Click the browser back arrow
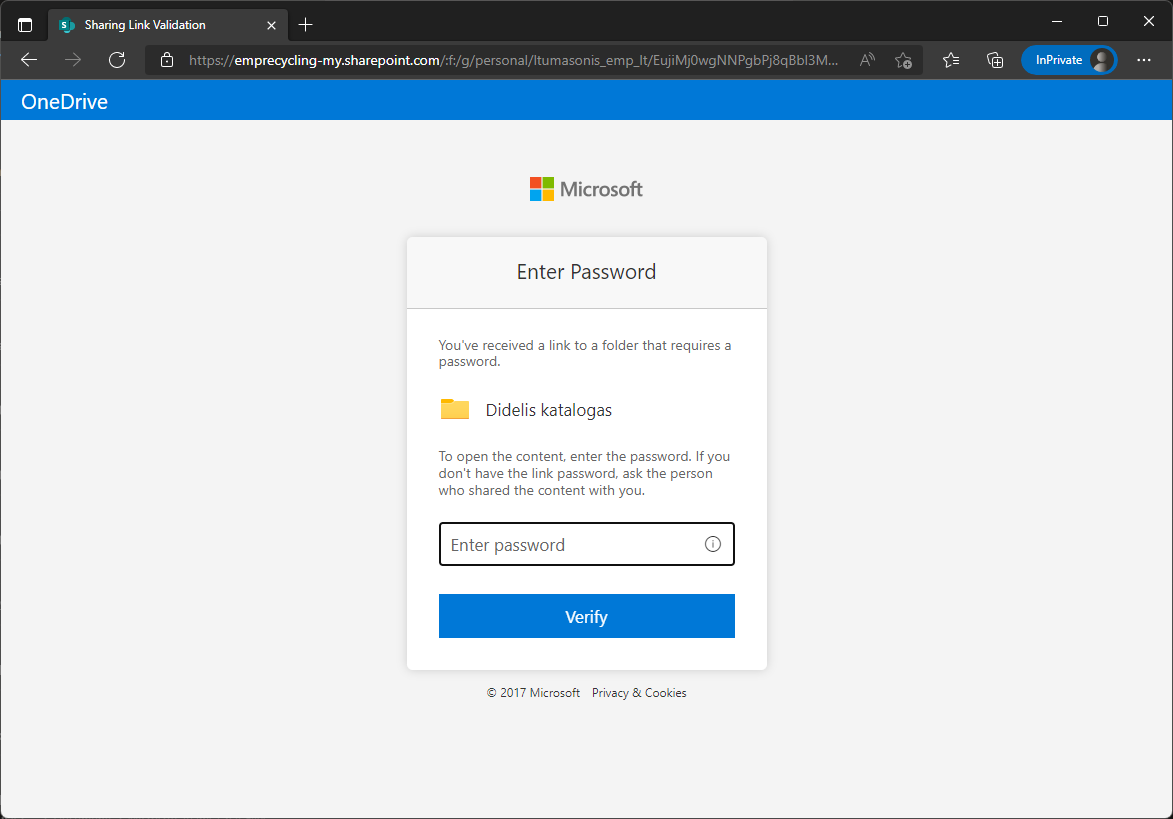Image resolution: width=1173 pixels, height=819 pixels. pyautogui.click(x=29, y=60)
